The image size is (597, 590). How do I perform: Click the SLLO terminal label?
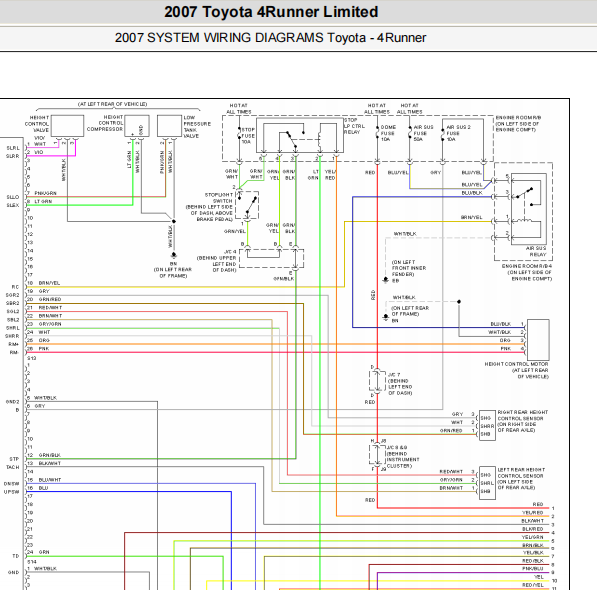pyautogui.click(x=13, y=197)
